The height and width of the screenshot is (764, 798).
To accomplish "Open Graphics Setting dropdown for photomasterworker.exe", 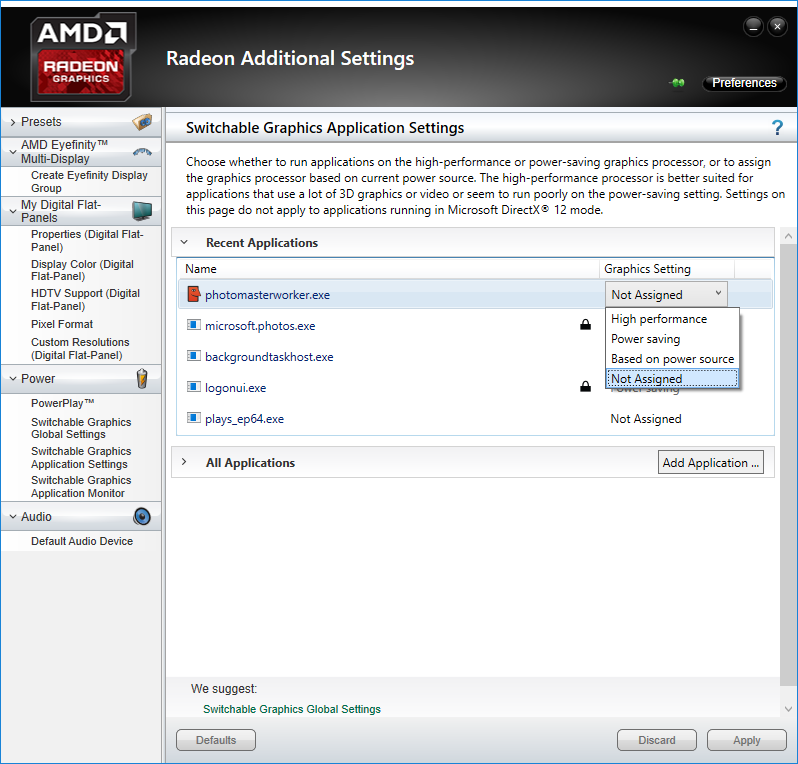I will pos(666,295).
